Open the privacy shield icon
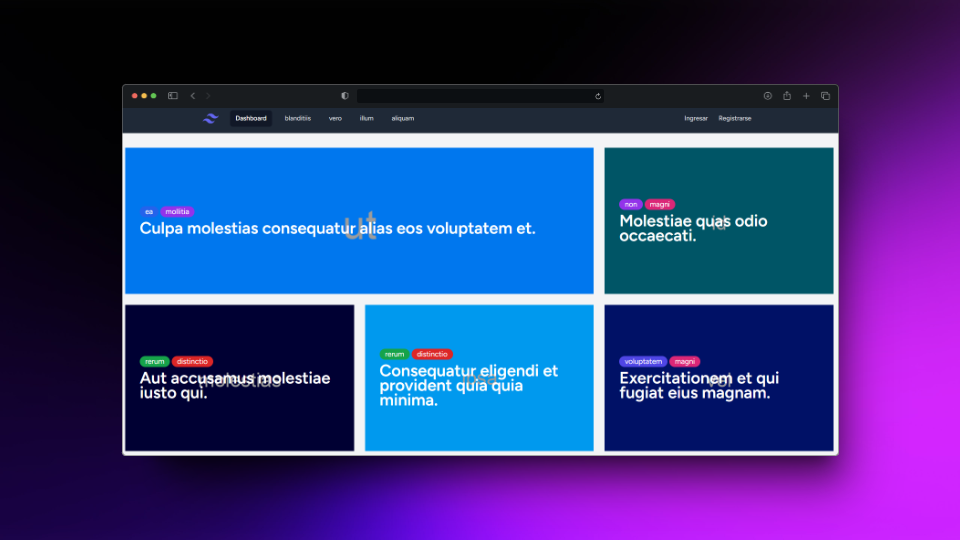960x540 pixels. click(x=345, y=96)
